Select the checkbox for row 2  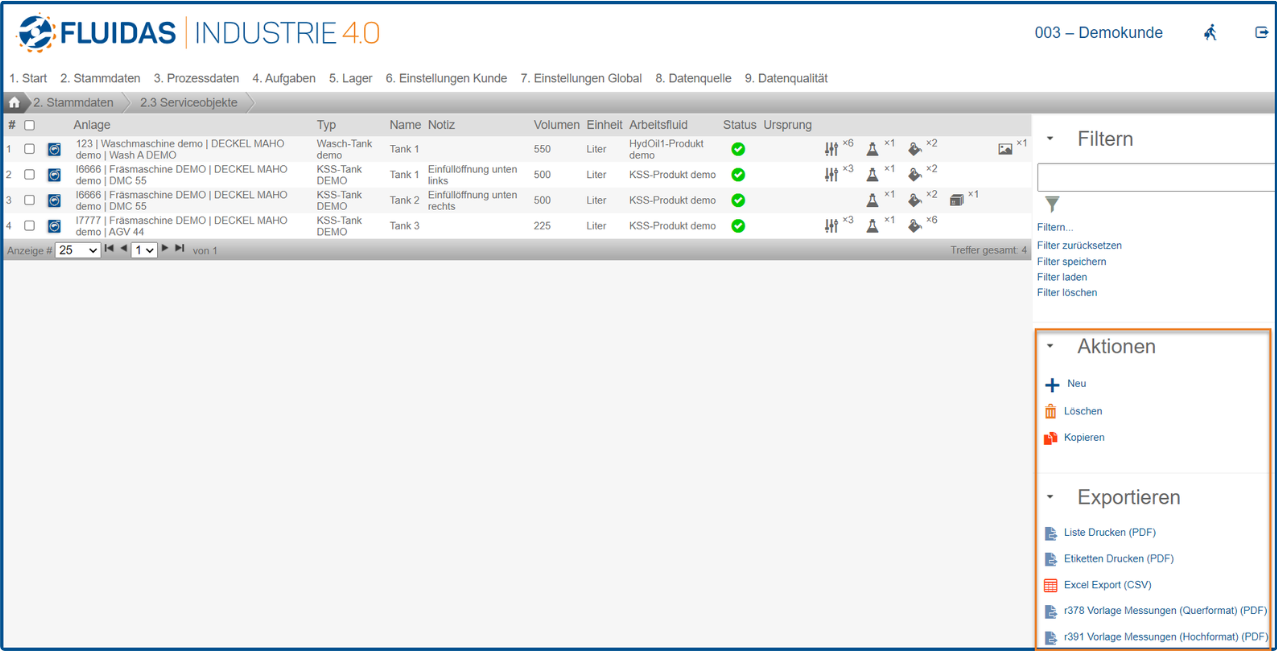(30, 175)
